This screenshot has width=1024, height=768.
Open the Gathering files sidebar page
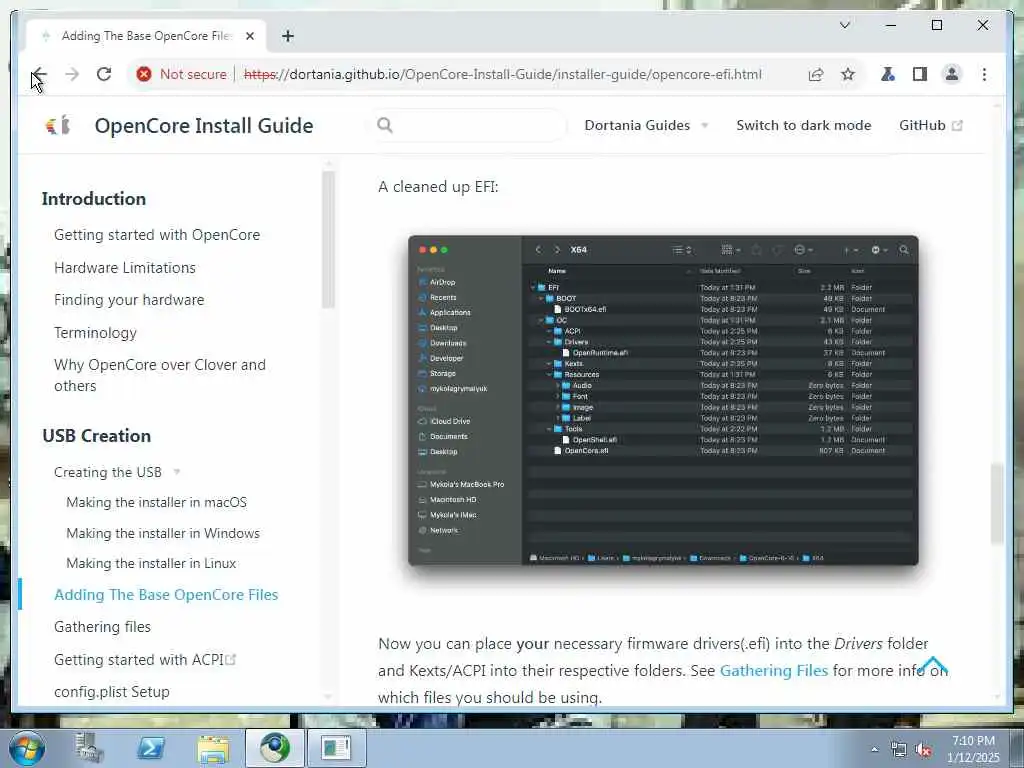[x=103, y=627]
